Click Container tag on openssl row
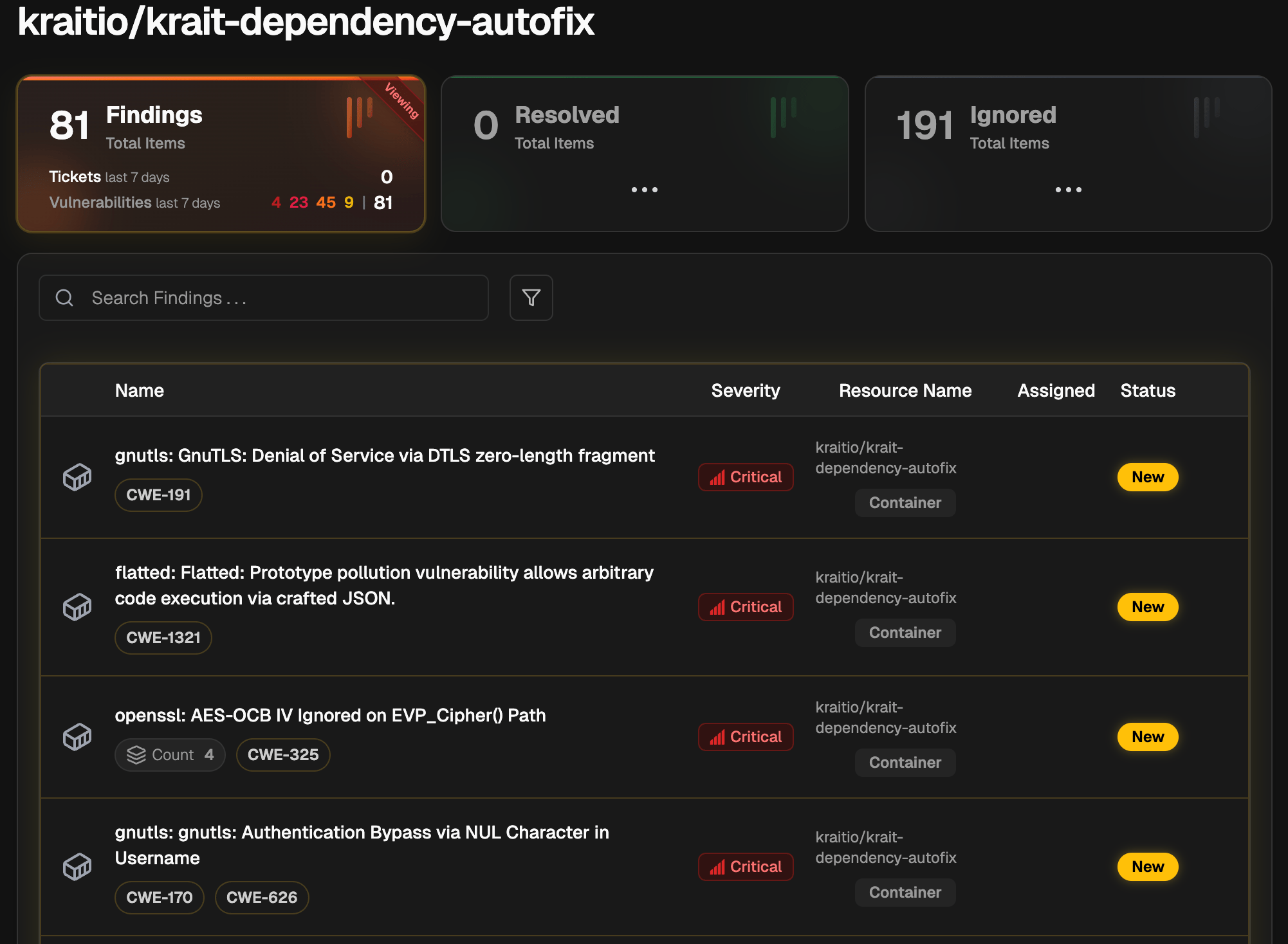 click(x=905, y=763)
